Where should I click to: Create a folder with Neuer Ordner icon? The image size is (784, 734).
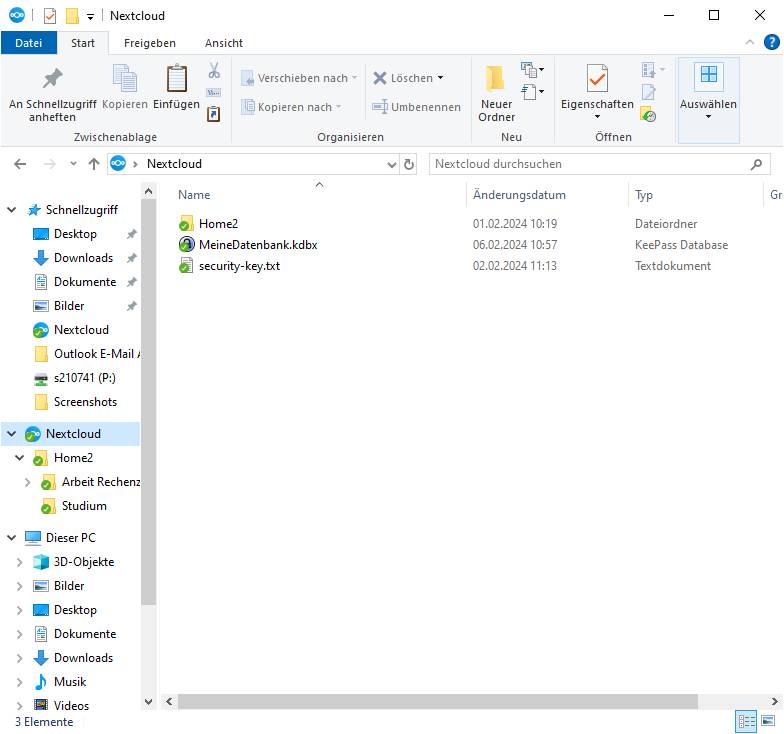[496, 78]
